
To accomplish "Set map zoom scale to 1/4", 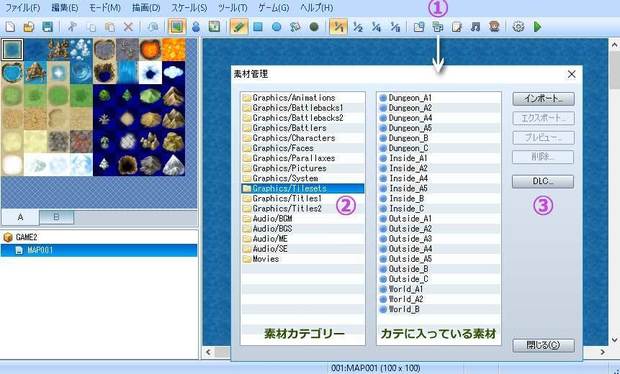I will [376, 27].
